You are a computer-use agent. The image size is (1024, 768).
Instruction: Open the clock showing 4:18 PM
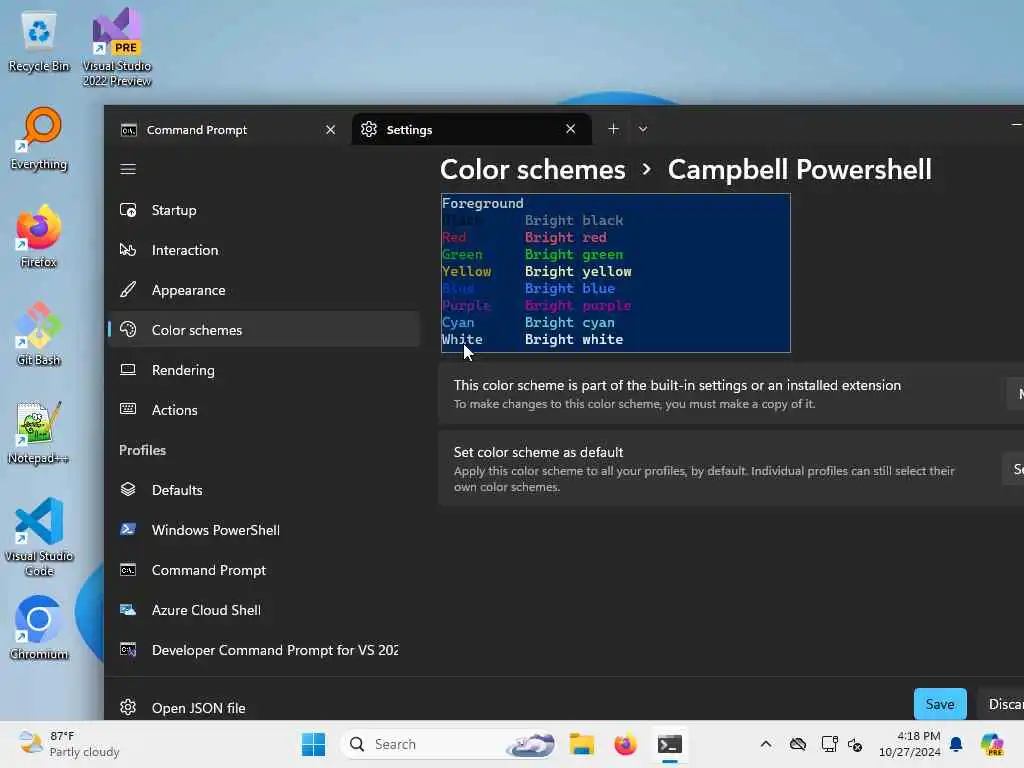coord(910,744)
